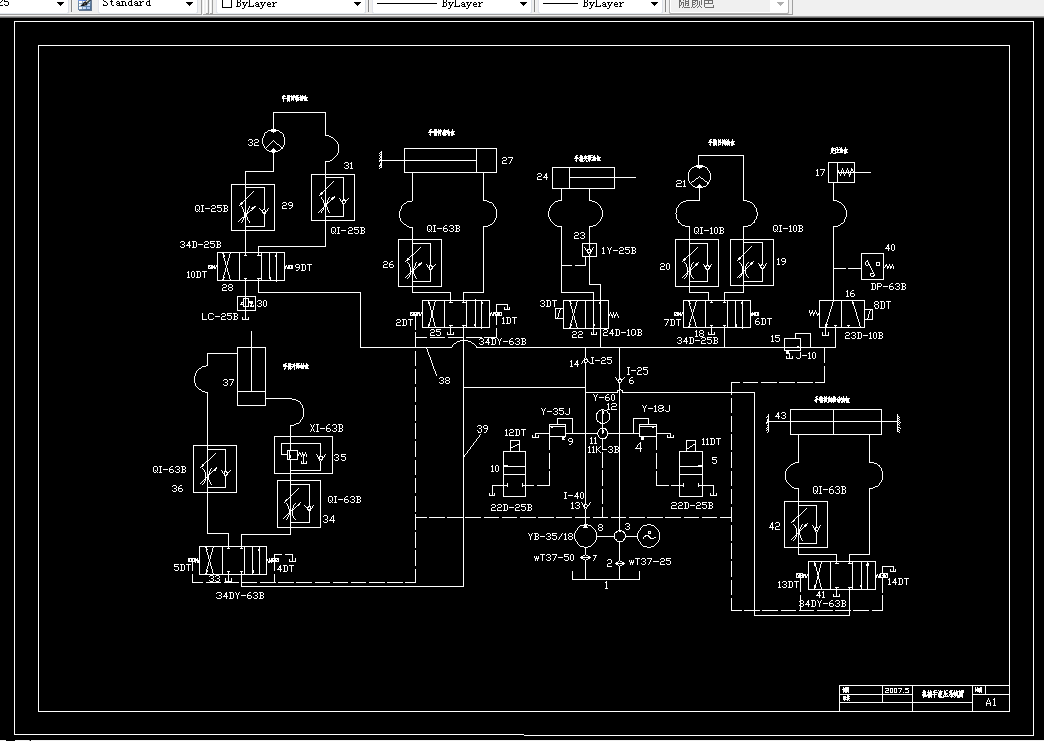Select the hydraulic motor symbol numbered 32
This screenshot has width=1044, height=741.
[274, 141]
